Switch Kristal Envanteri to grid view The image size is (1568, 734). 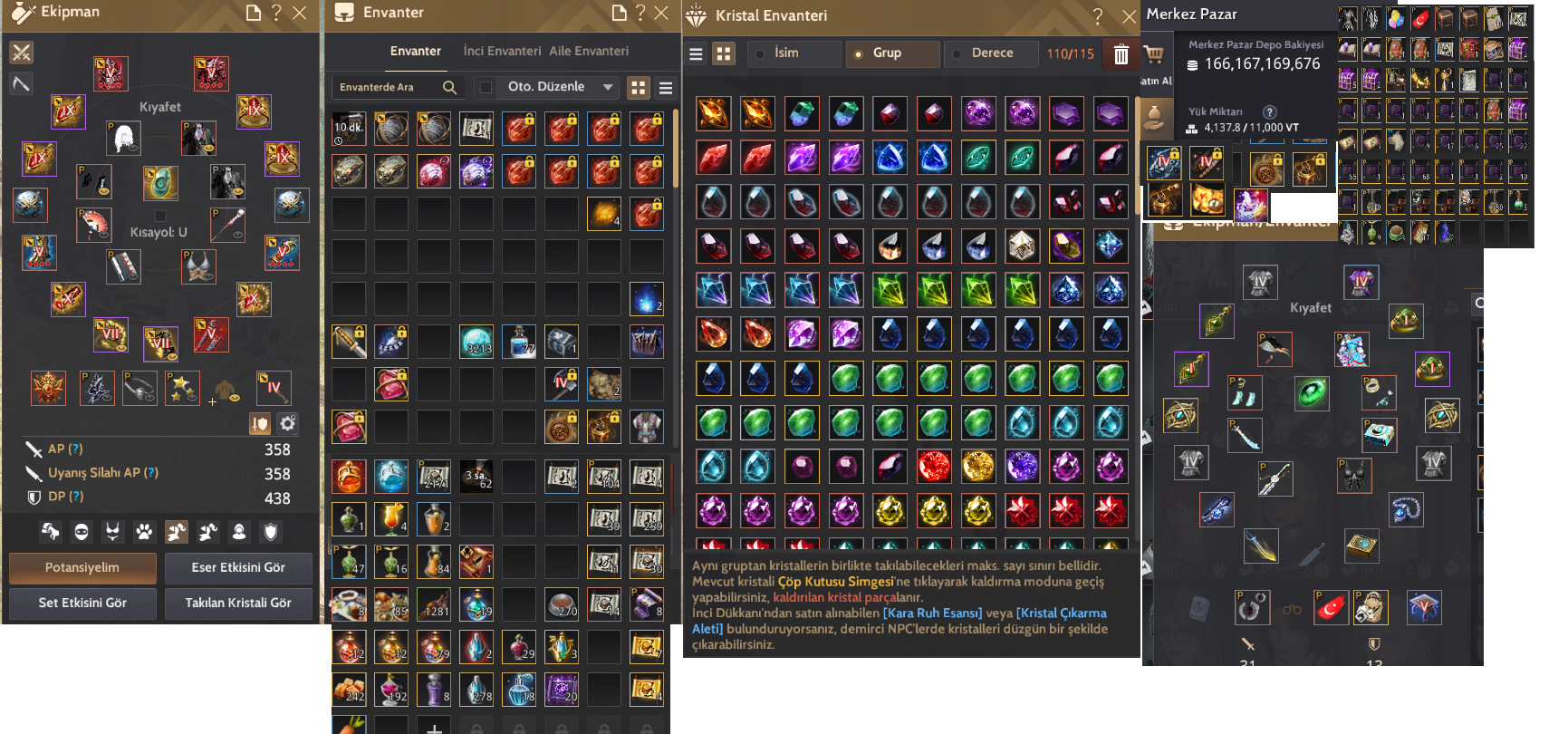click(724, 53)
